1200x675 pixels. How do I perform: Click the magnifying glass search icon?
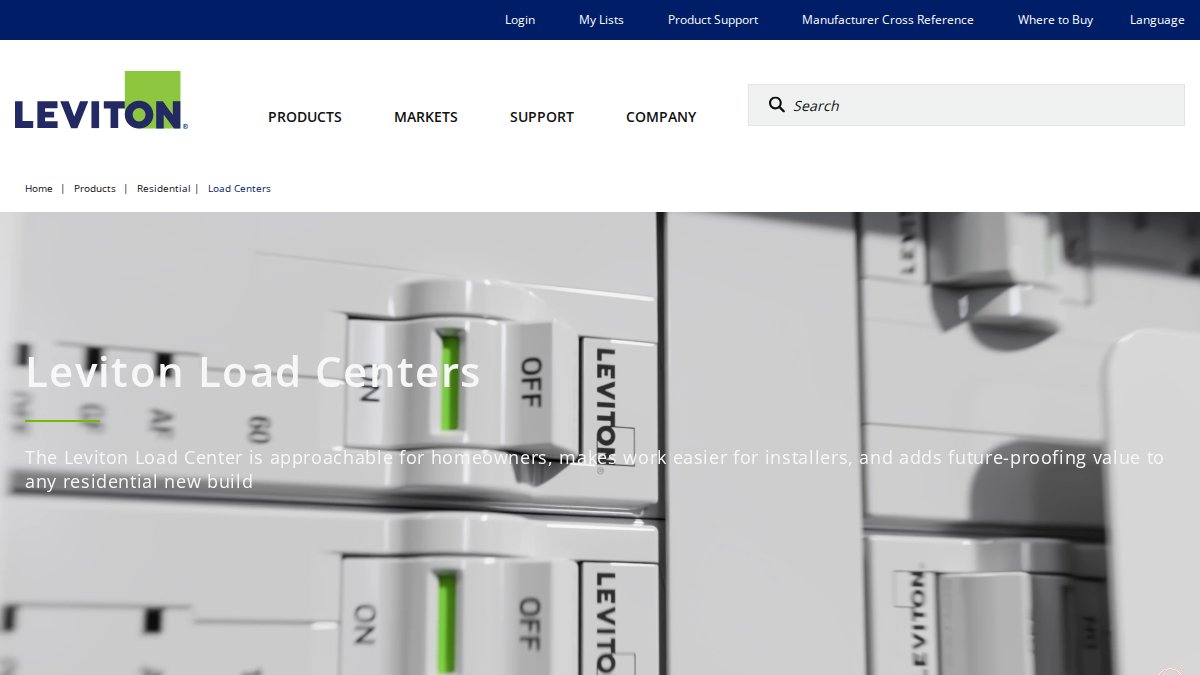pos(777,105)
